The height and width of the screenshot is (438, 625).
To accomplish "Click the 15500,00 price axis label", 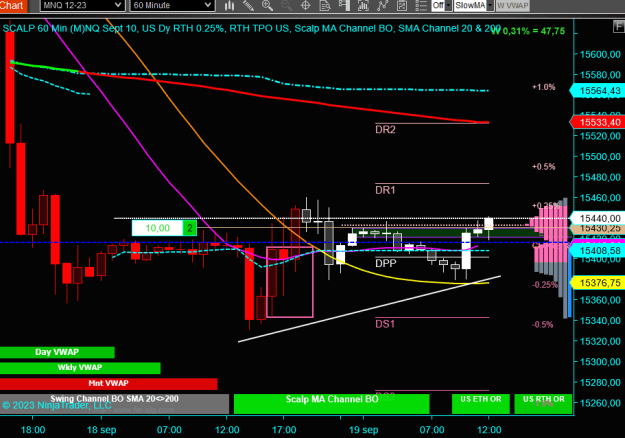I will 600,157.
